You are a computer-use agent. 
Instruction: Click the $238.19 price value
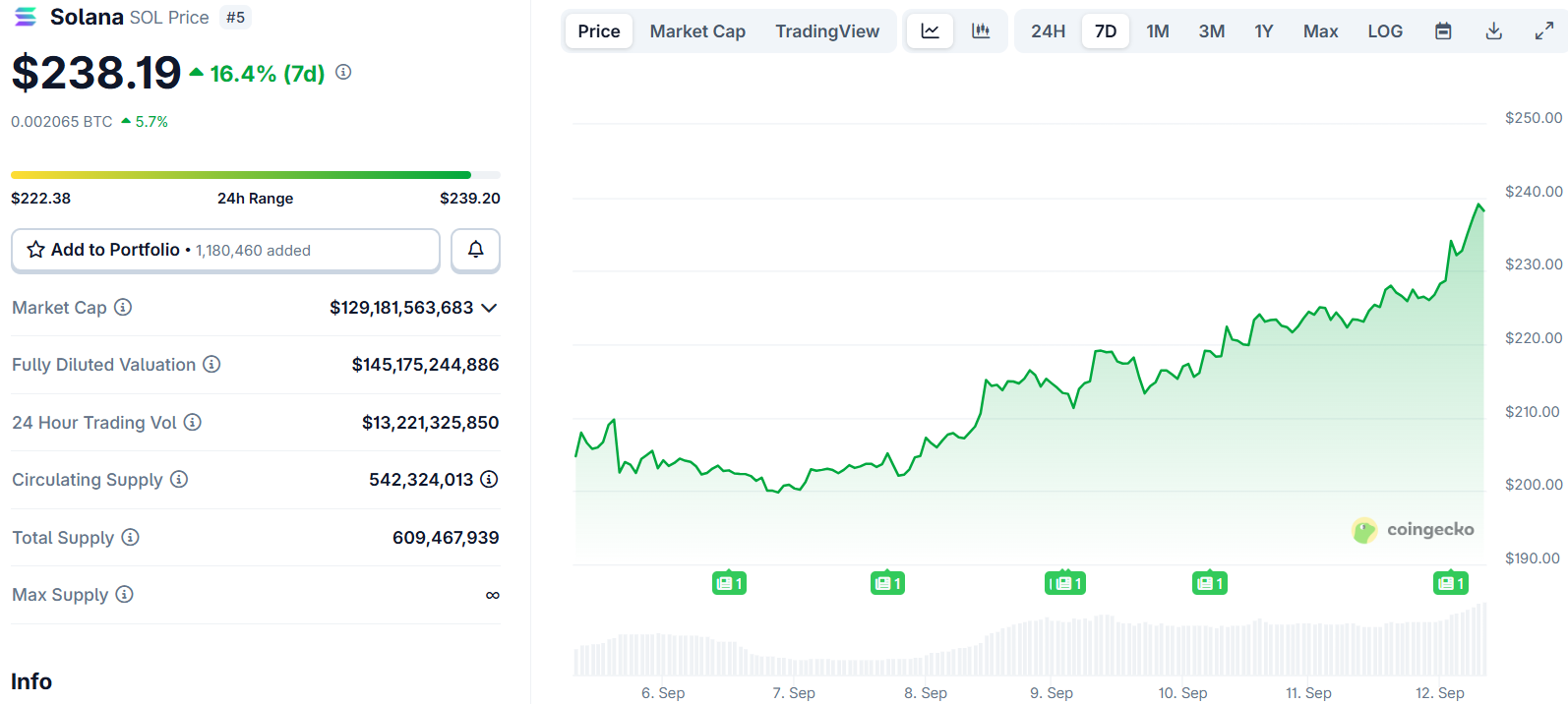pyautogui.click(x=96, y=72)
